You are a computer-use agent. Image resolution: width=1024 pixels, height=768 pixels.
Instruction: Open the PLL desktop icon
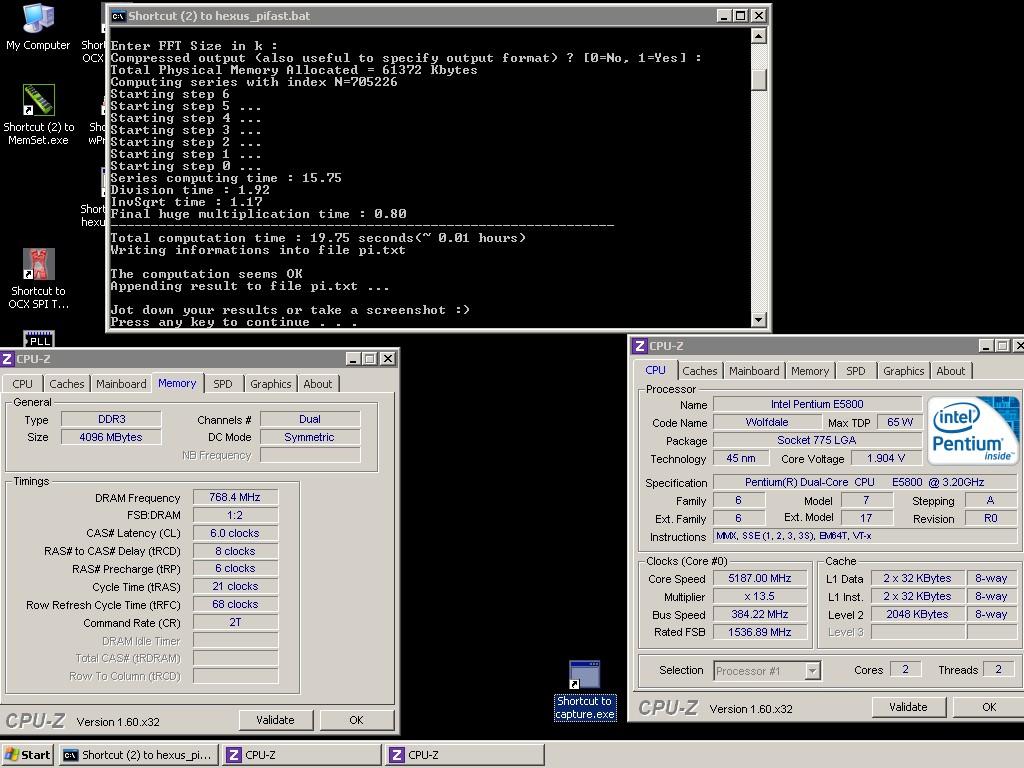point(39,338)
